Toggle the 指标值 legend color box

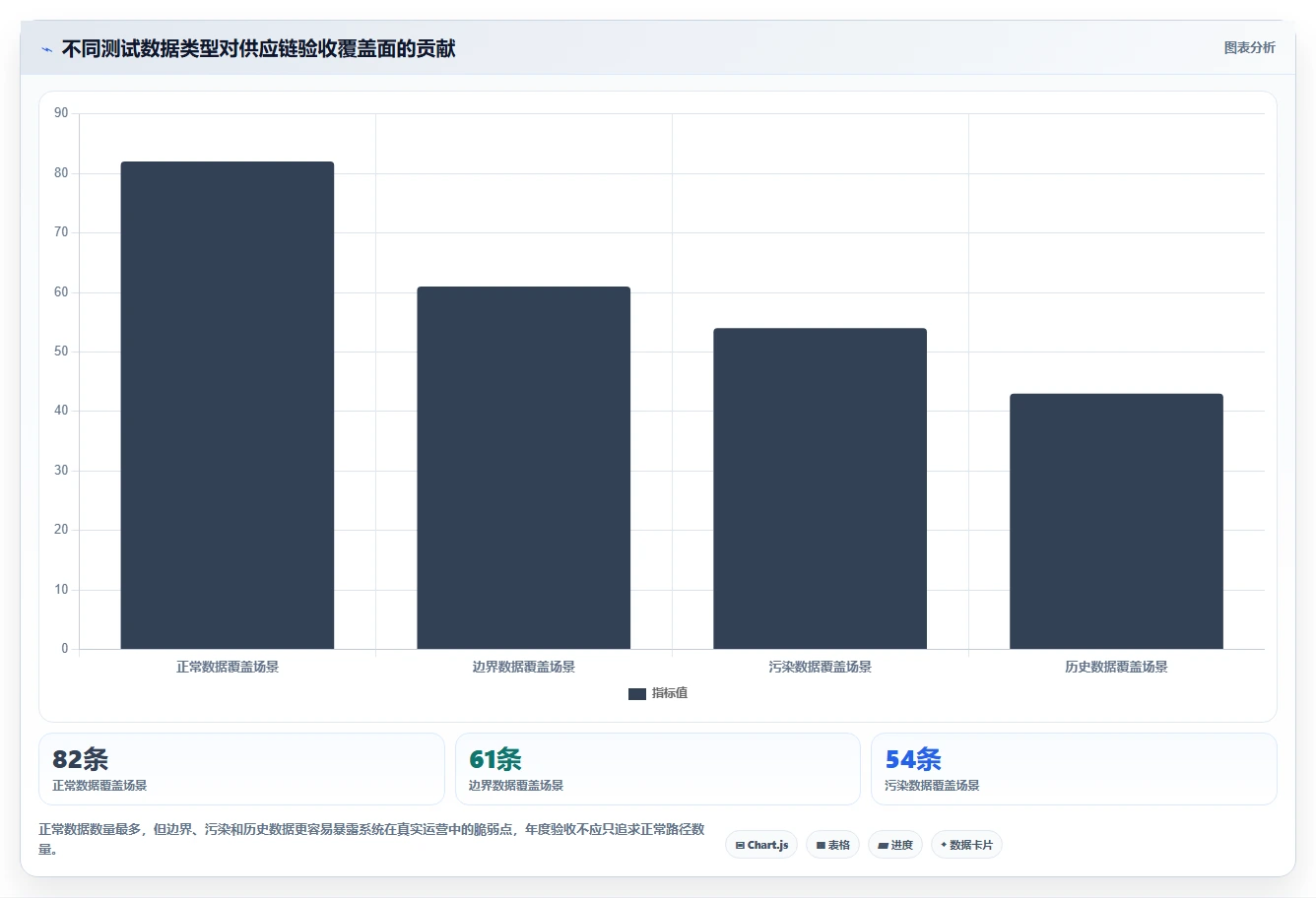coord(637,693)
